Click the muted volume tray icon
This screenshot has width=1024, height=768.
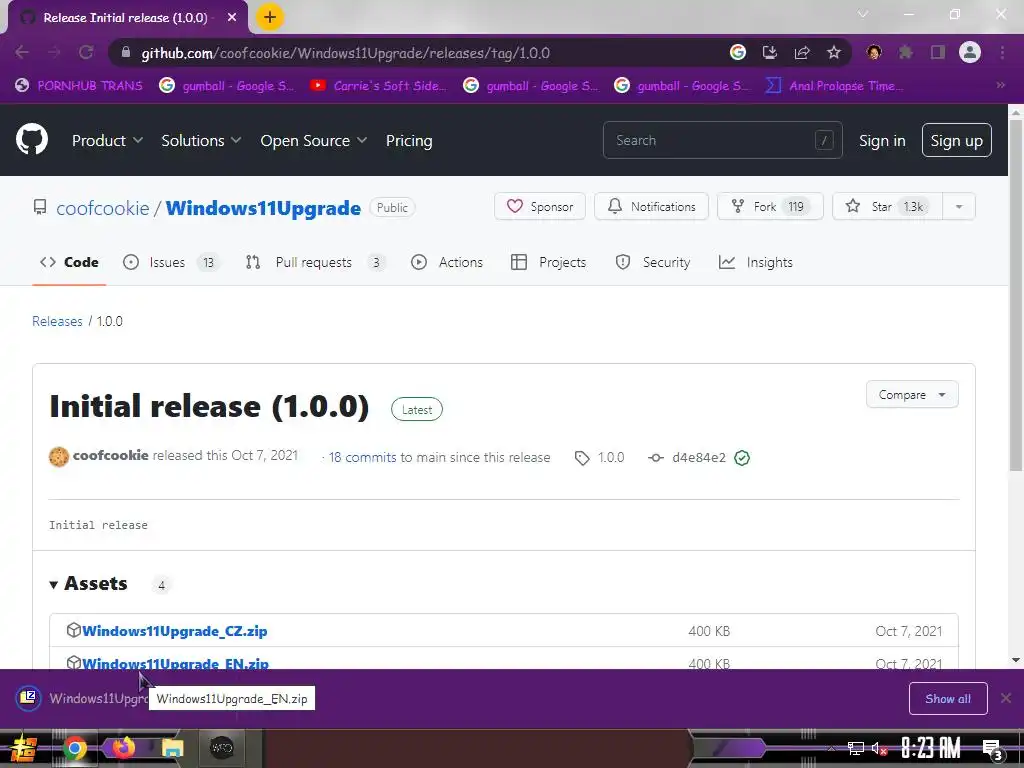pos(880,749)
